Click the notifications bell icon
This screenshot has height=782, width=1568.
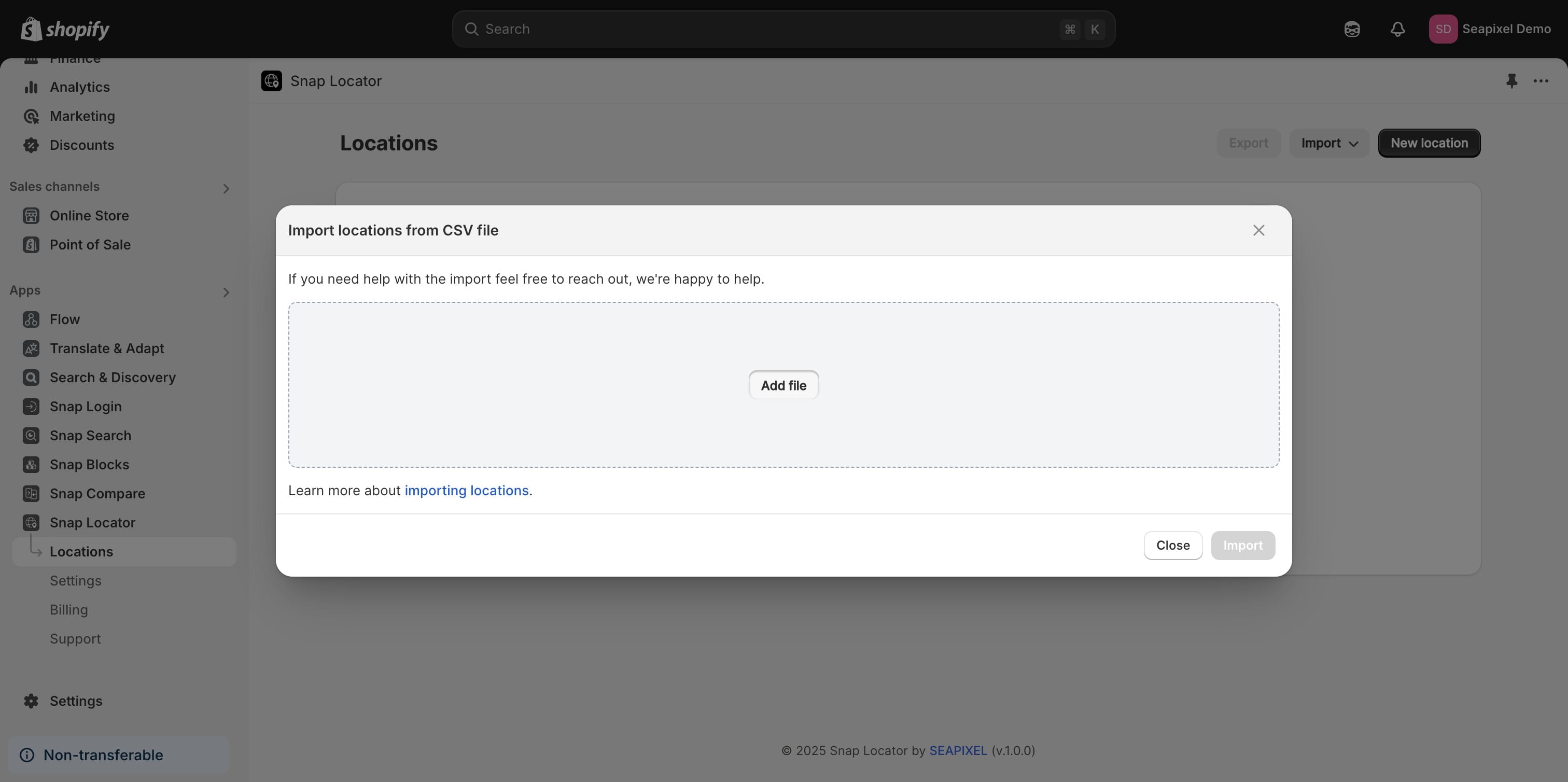click(1397, 29)
